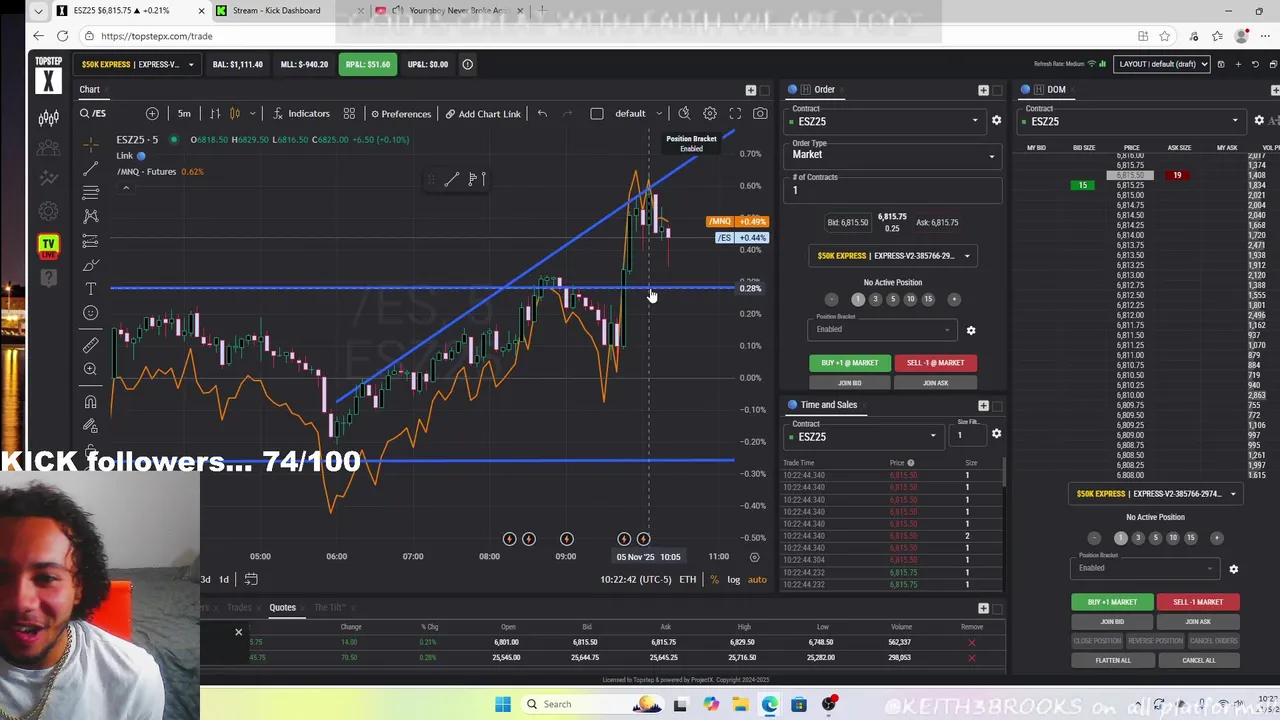
Task: Open the Order panel account selector dropdown
Action: [893, 256]
